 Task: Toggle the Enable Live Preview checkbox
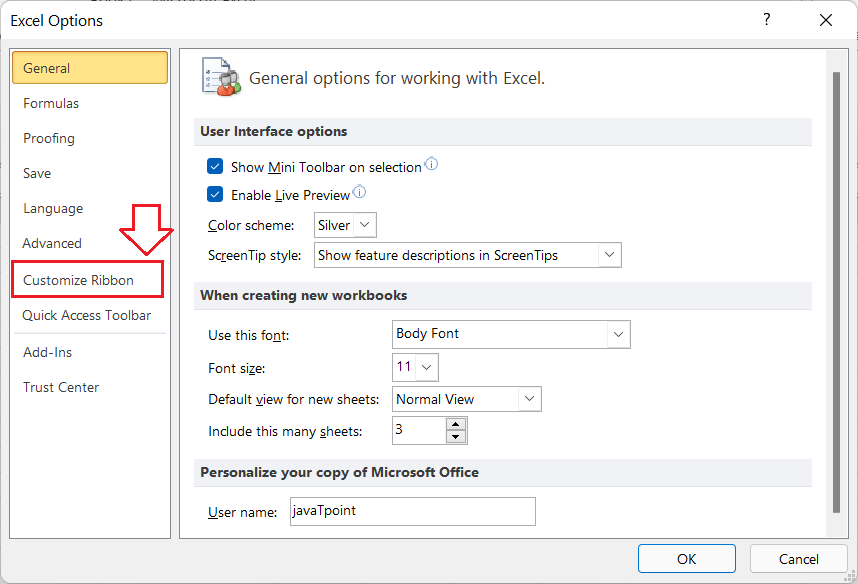point(215,194)
